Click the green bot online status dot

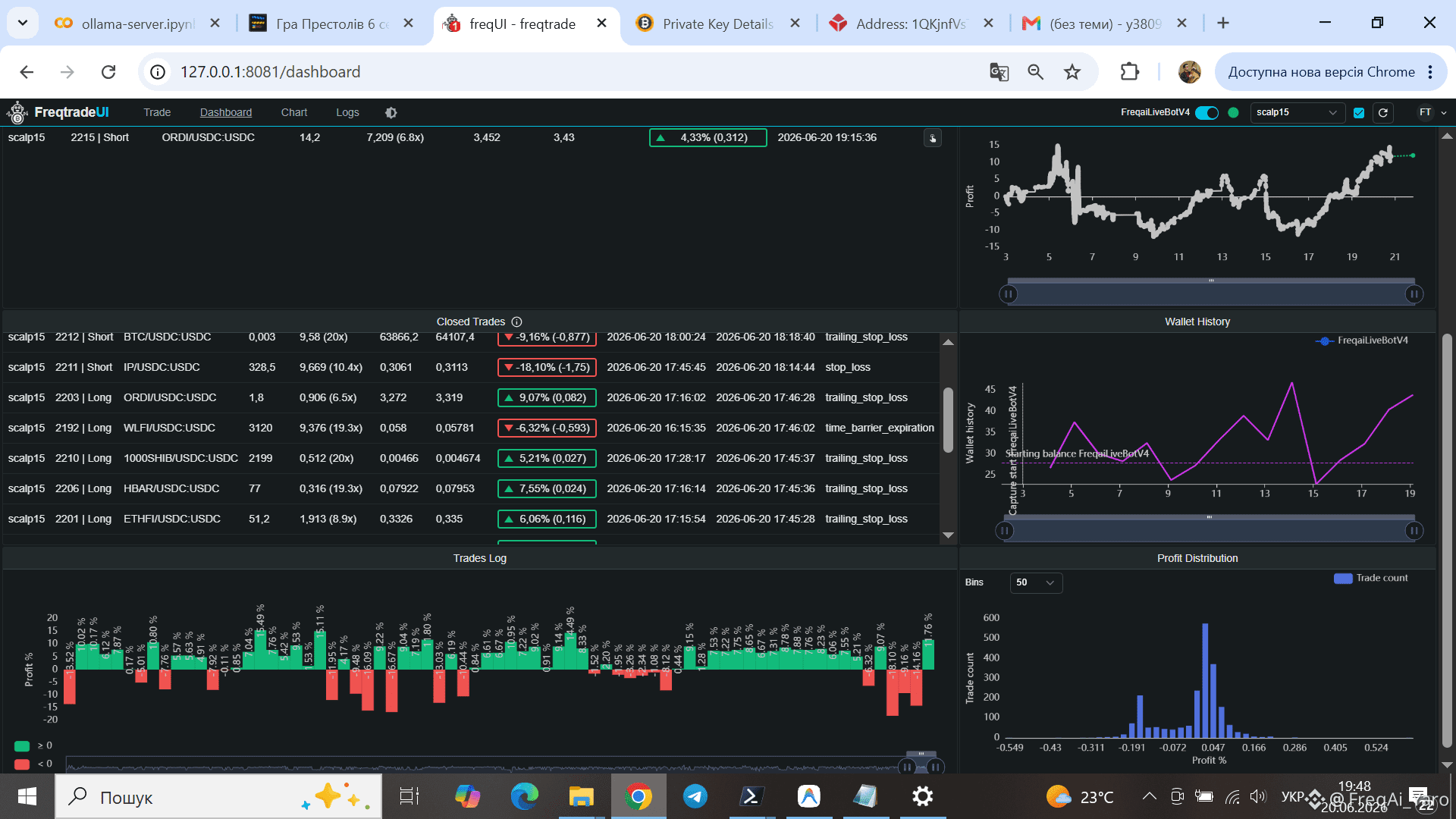(x=1233, y=112)
